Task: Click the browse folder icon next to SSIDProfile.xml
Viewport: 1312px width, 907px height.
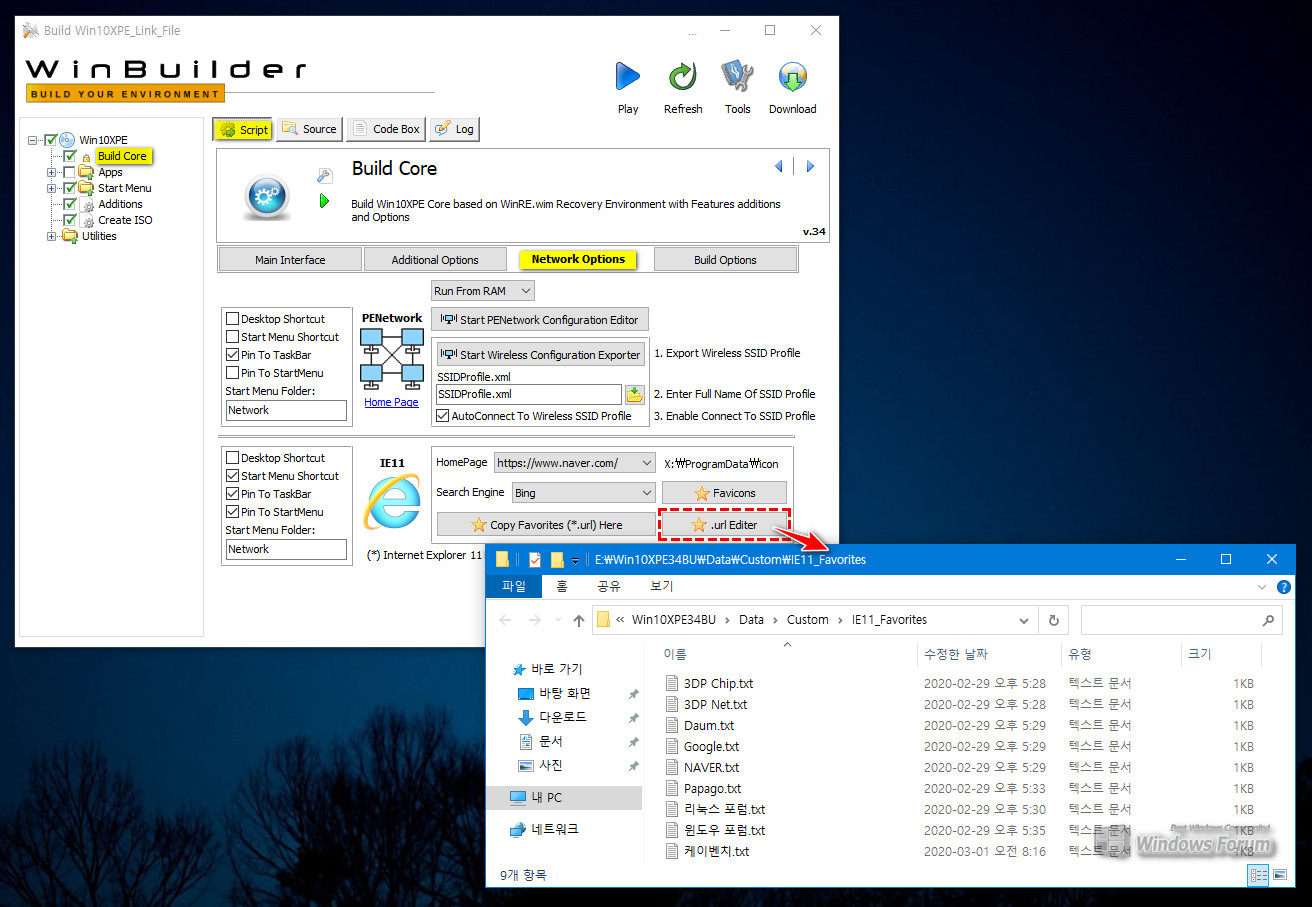Action: click(x=634, y=395)
